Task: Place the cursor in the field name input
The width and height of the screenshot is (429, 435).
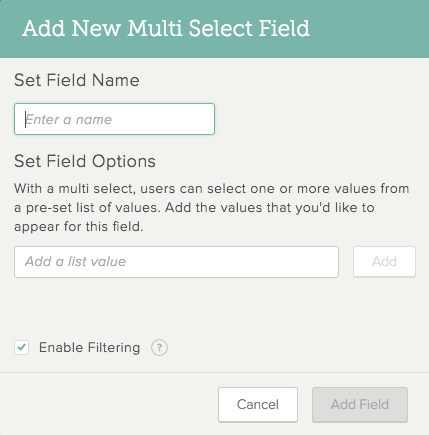Action: point(114,119)
